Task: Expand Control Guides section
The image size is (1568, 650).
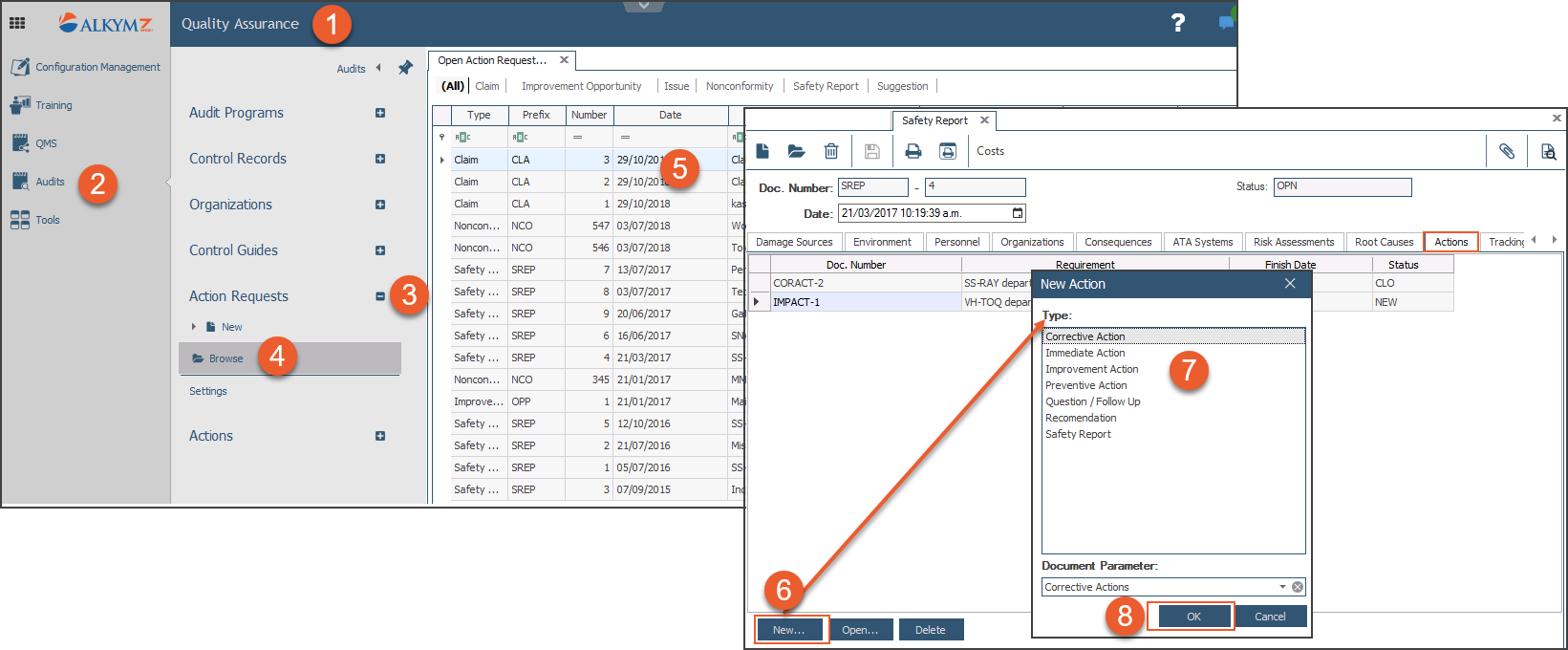Action: [380, 250]
